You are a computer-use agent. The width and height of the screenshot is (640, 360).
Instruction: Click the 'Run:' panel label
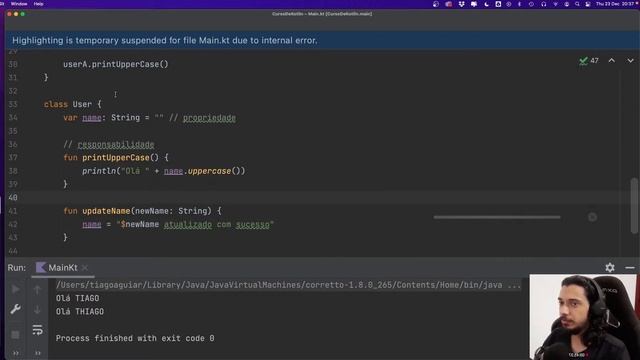pos(17,268)
